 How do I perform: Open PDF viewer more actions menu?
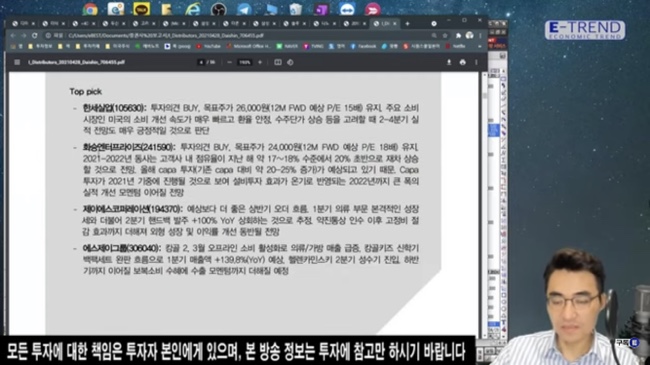tap(476, 62)
